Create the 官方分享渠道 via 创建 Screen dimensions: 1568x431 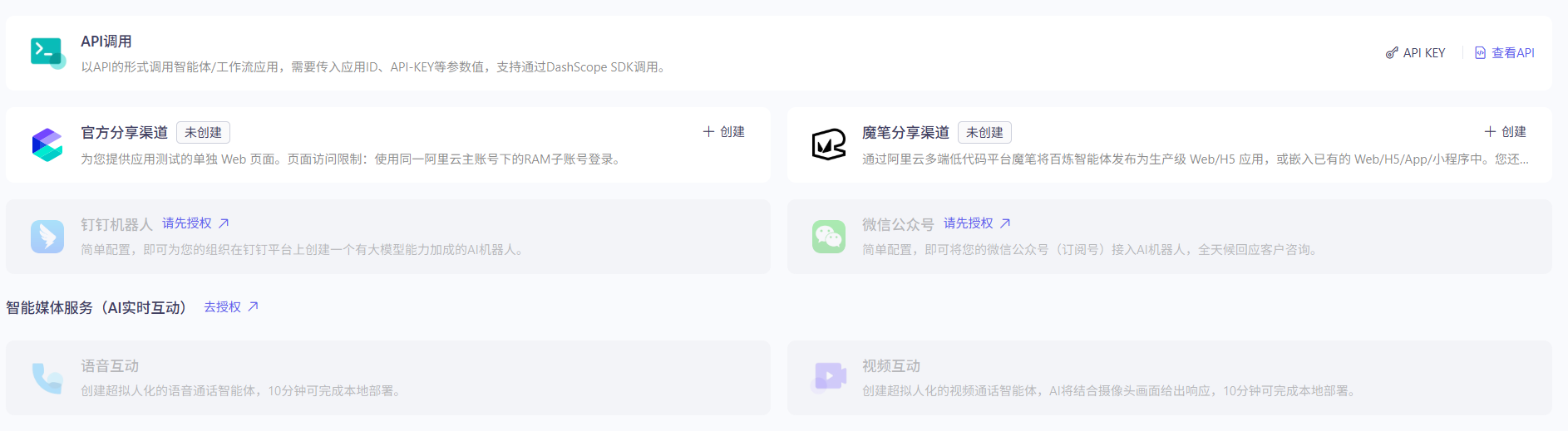723,131
